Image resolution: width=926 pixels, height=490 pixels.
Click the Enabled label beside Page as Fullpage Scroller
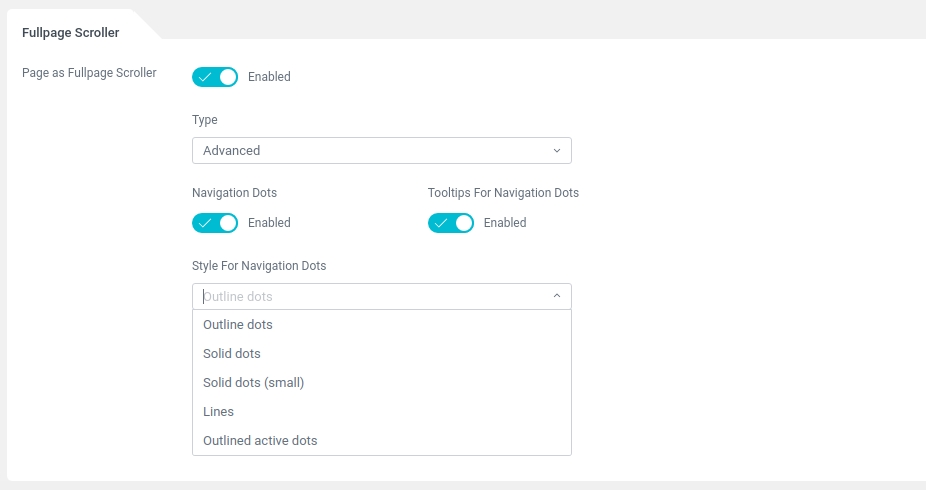(269, 77)
